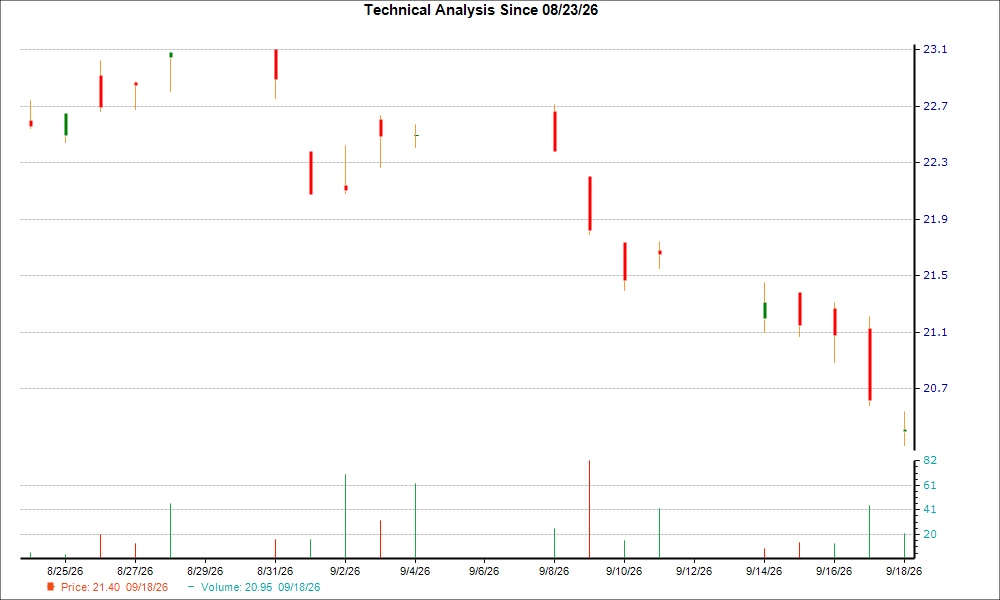1000x600 pixels.
Task: Click the 20.7 price axis label
Action: tap(936, 388)
